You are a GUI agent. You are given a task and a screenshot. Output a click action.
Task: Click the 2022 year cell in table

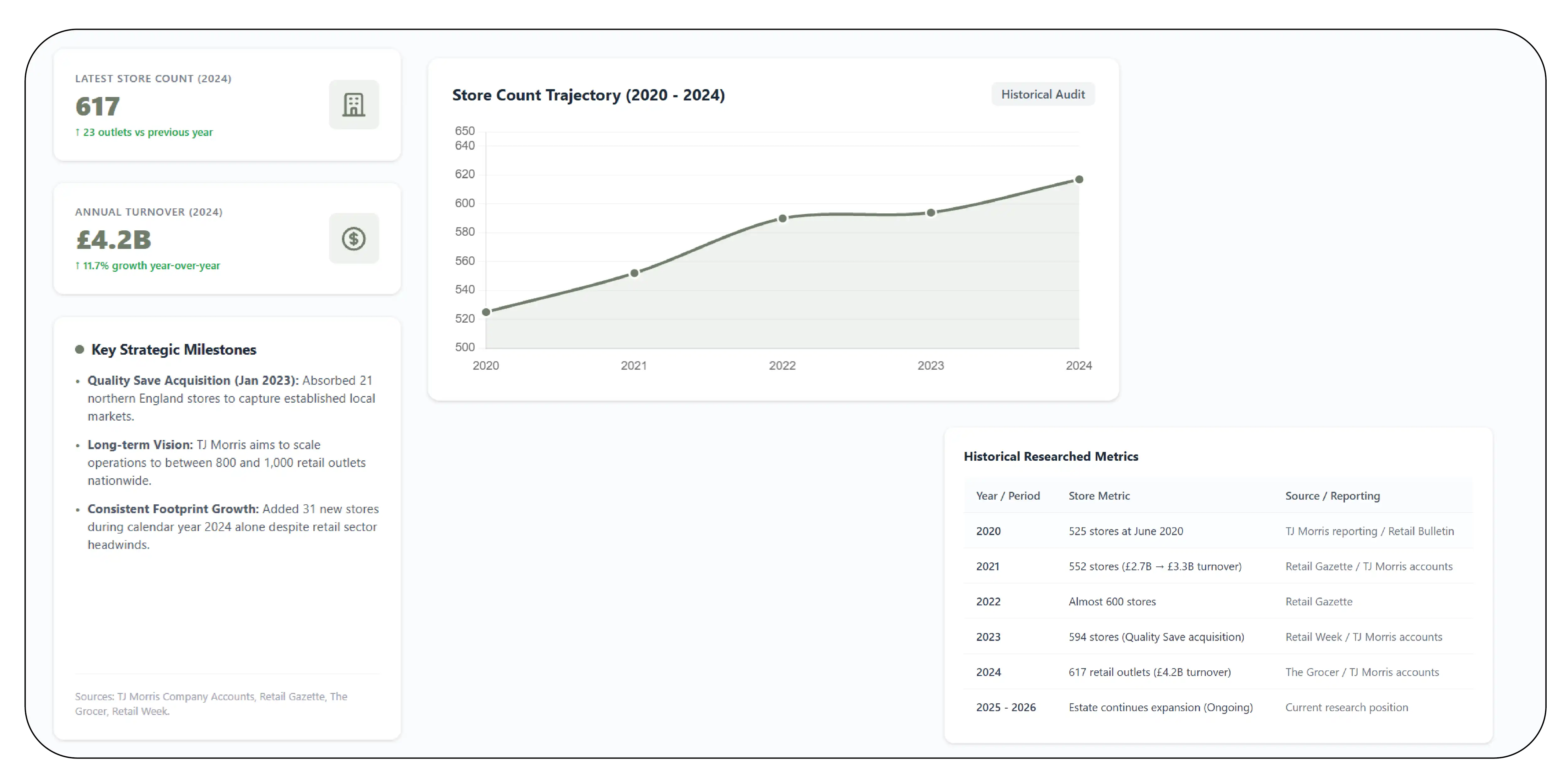coord(988,602)
